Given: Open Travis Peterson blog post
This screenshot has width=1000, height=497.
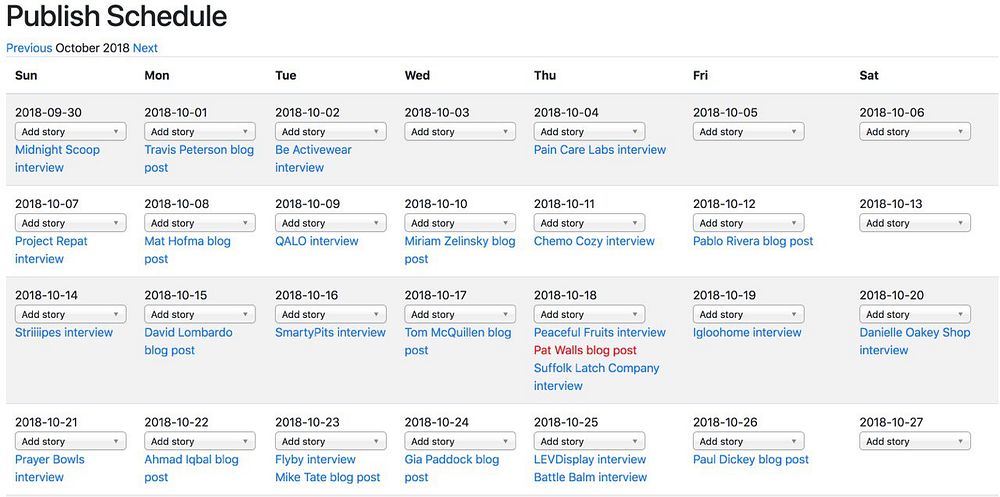Looking at the screenshot, I should click(199, 159).
